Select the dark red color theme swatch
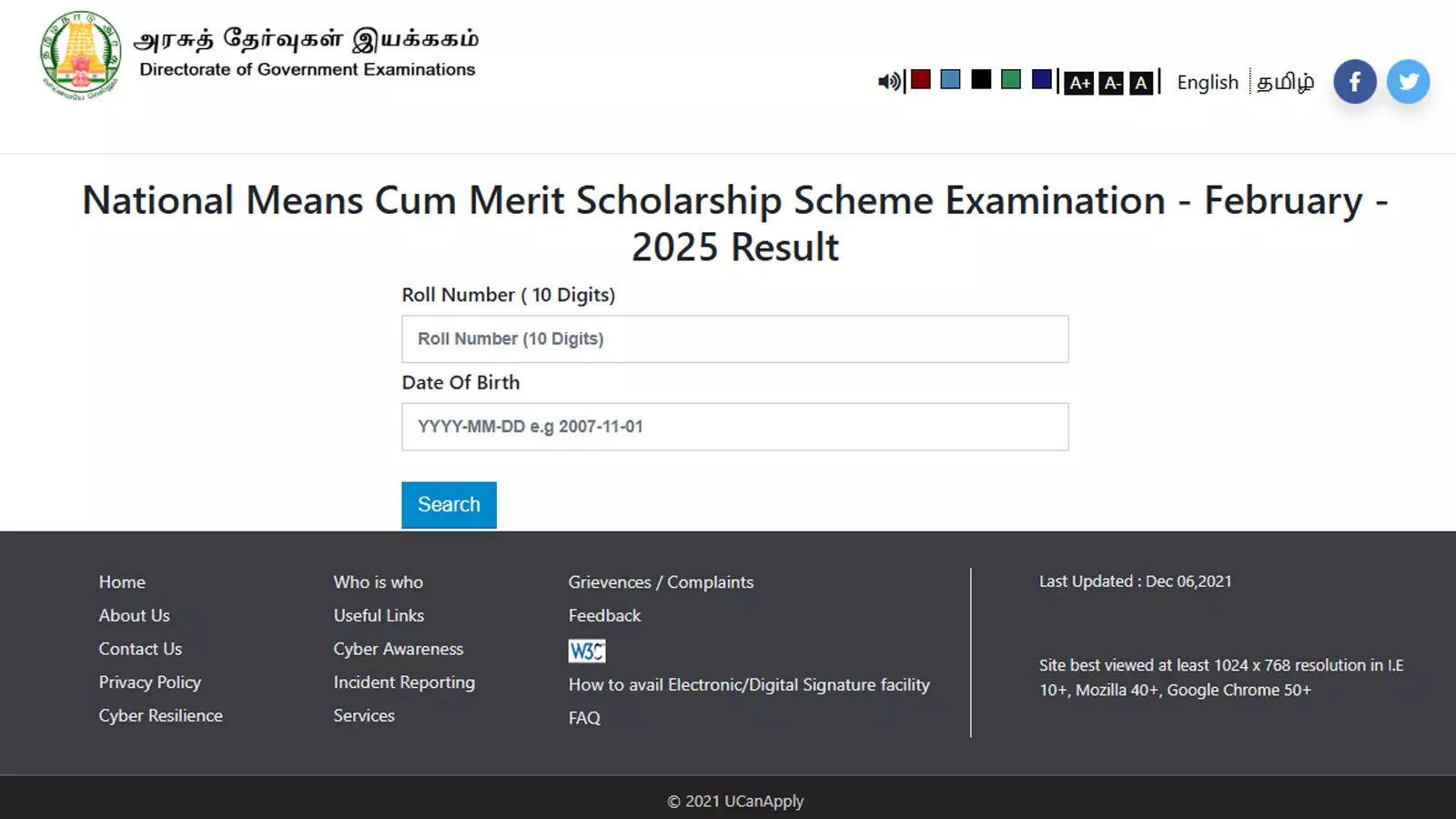 [921, 79]
